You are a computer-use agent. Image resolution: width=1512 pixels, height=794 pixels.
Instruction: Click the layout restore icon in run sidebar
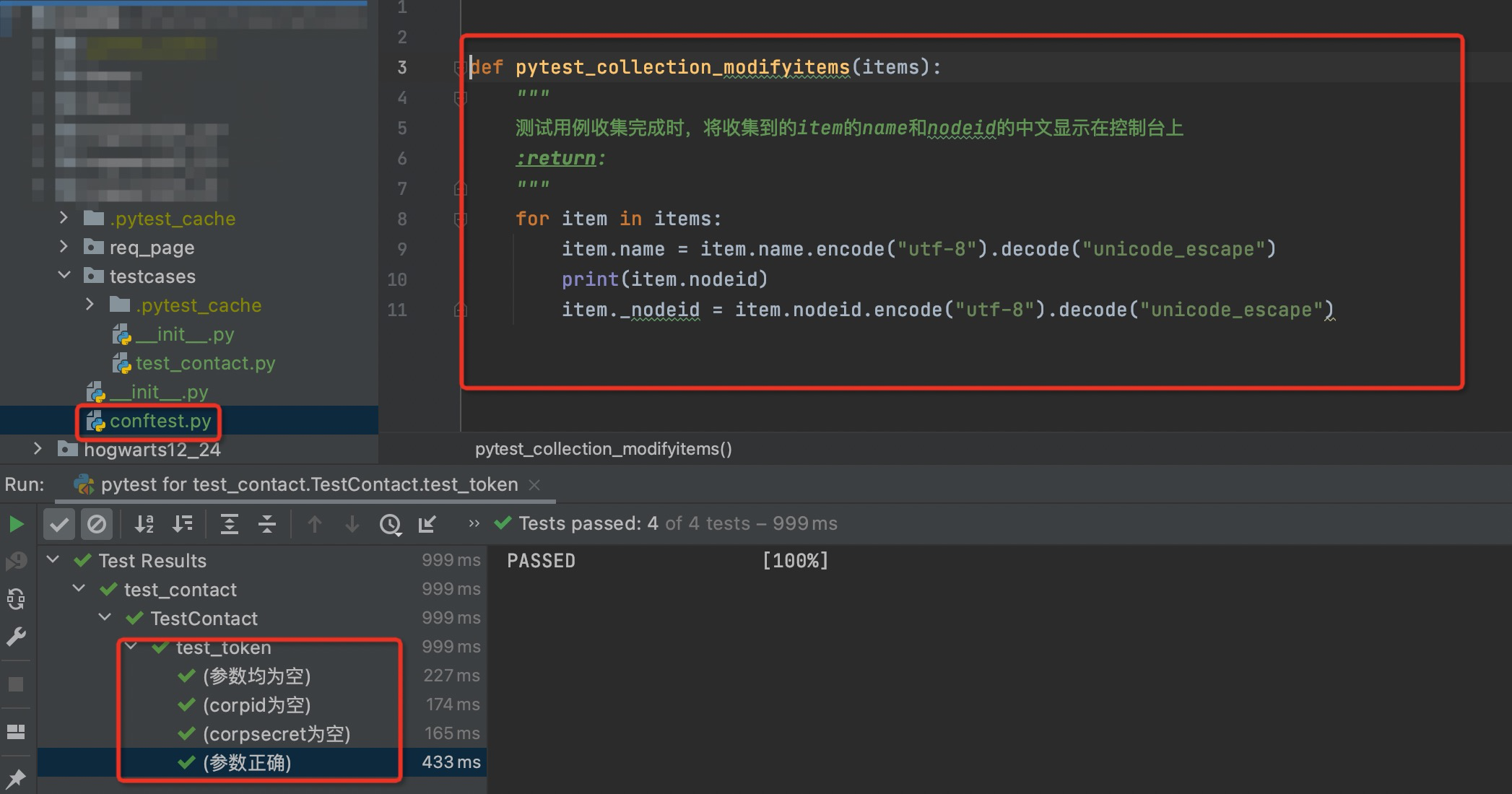(x=16, y=732)
